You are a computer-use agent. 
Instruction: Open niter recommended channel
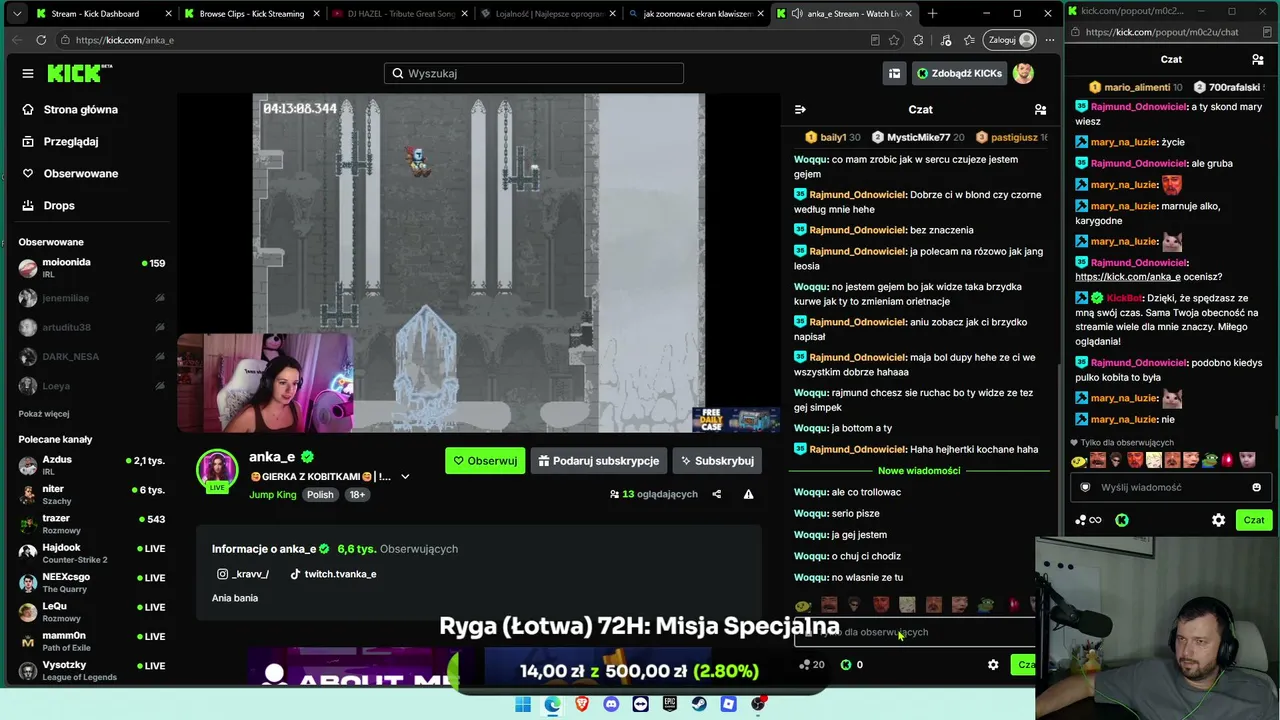point(92,494)
